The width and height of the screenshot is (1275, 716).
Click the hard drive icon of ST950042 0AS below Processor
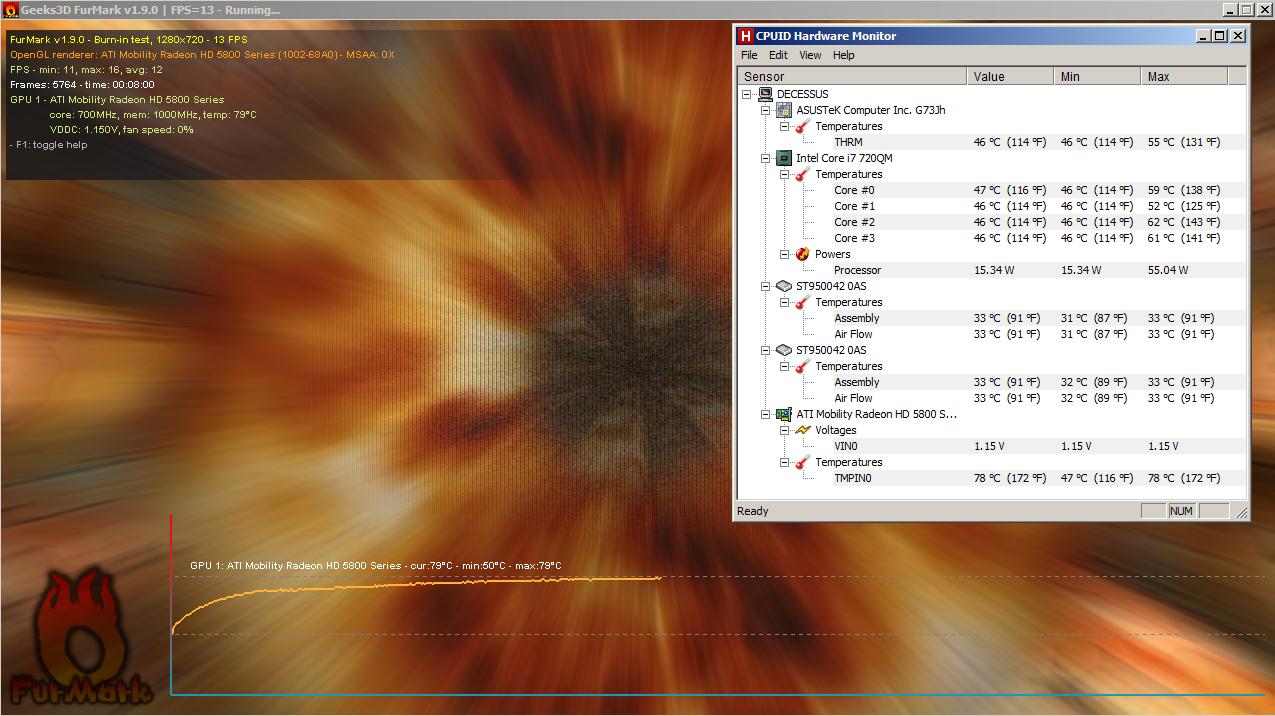pyautogui.click(x=785, y=286)
